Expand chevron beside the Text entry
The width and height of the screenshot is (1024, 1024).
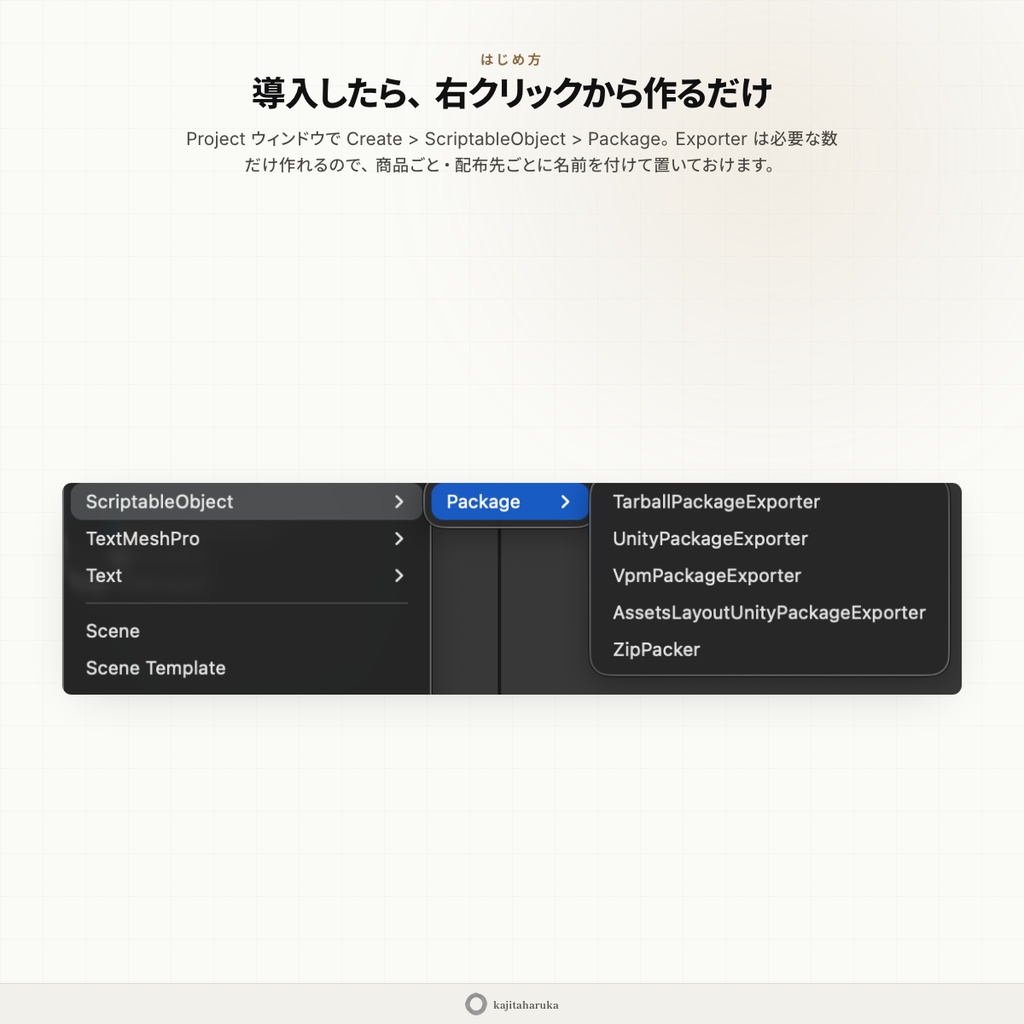pyautogui.click(x=399, y=575)
